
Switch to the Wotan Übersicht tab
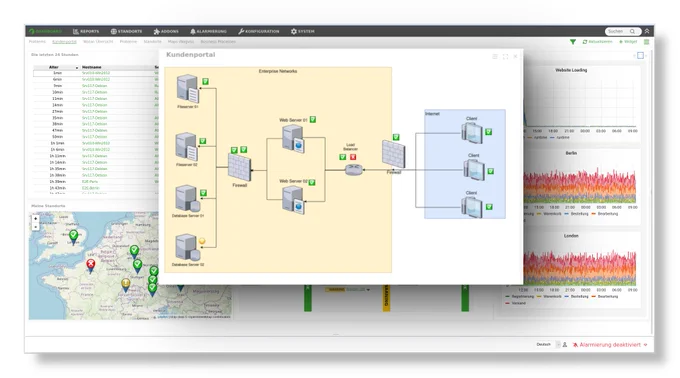[98, 42]
